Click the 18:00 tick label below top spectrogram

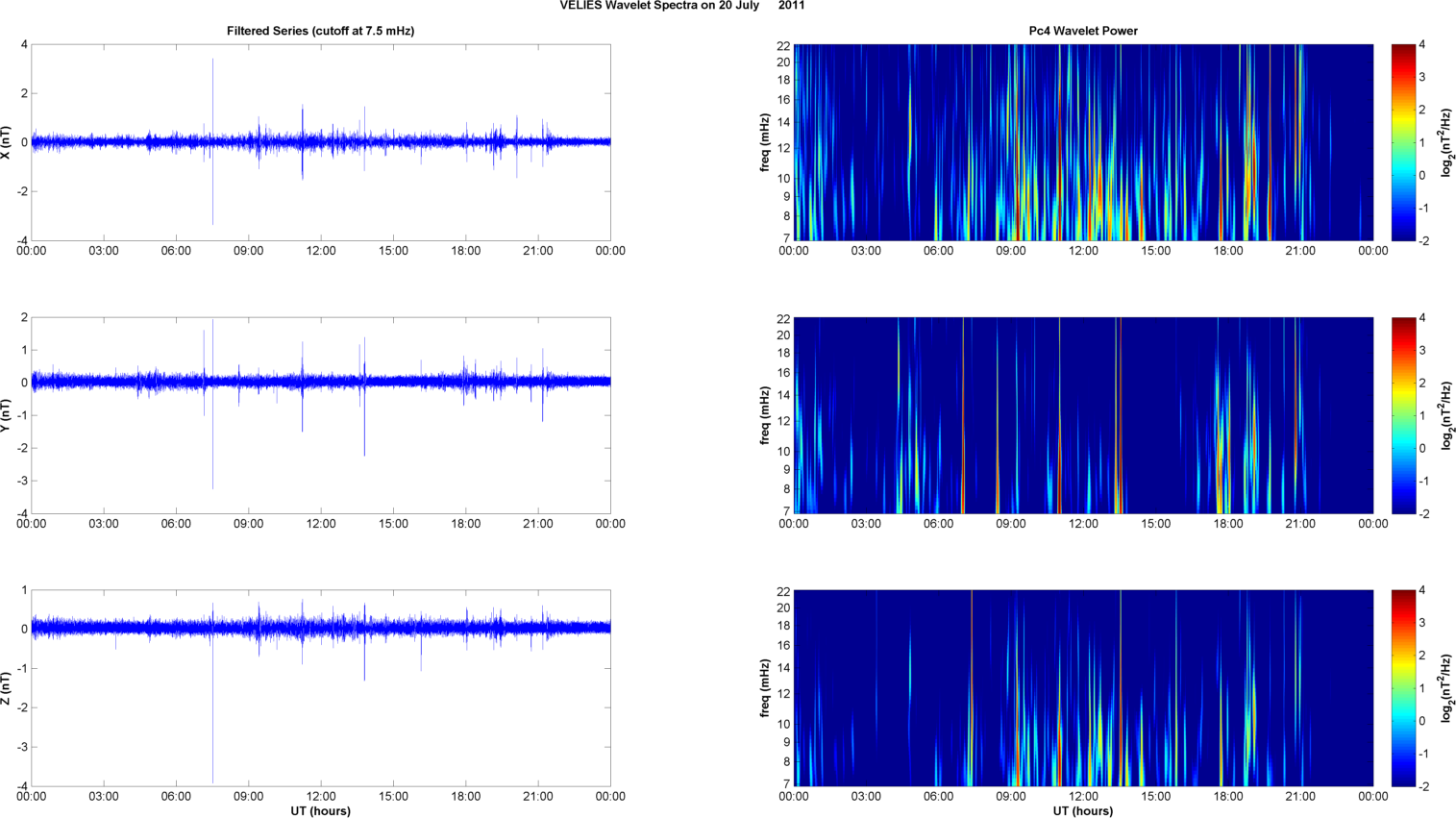pos(1228,251)
